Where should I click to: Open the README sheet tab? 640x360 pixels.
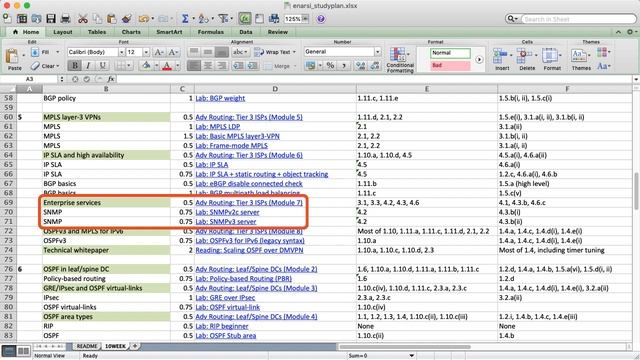[87, 346]
